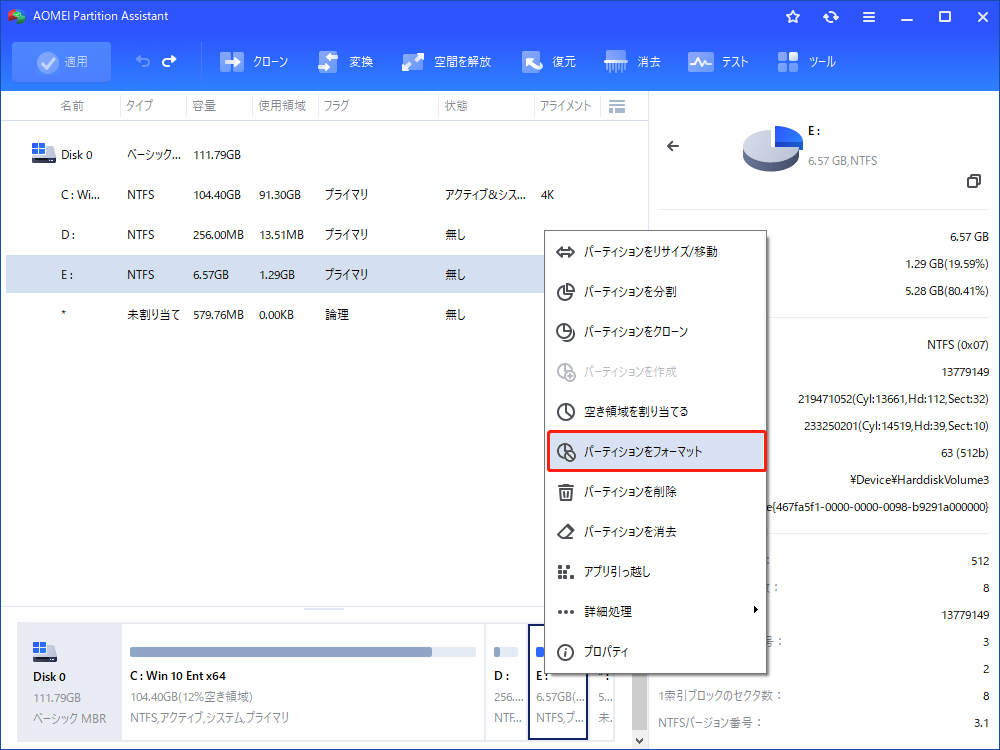Click the 104.40GB capacity cell
This screenshot has height=750, width=1000.
pyautogui.click(x=217, y=195)
